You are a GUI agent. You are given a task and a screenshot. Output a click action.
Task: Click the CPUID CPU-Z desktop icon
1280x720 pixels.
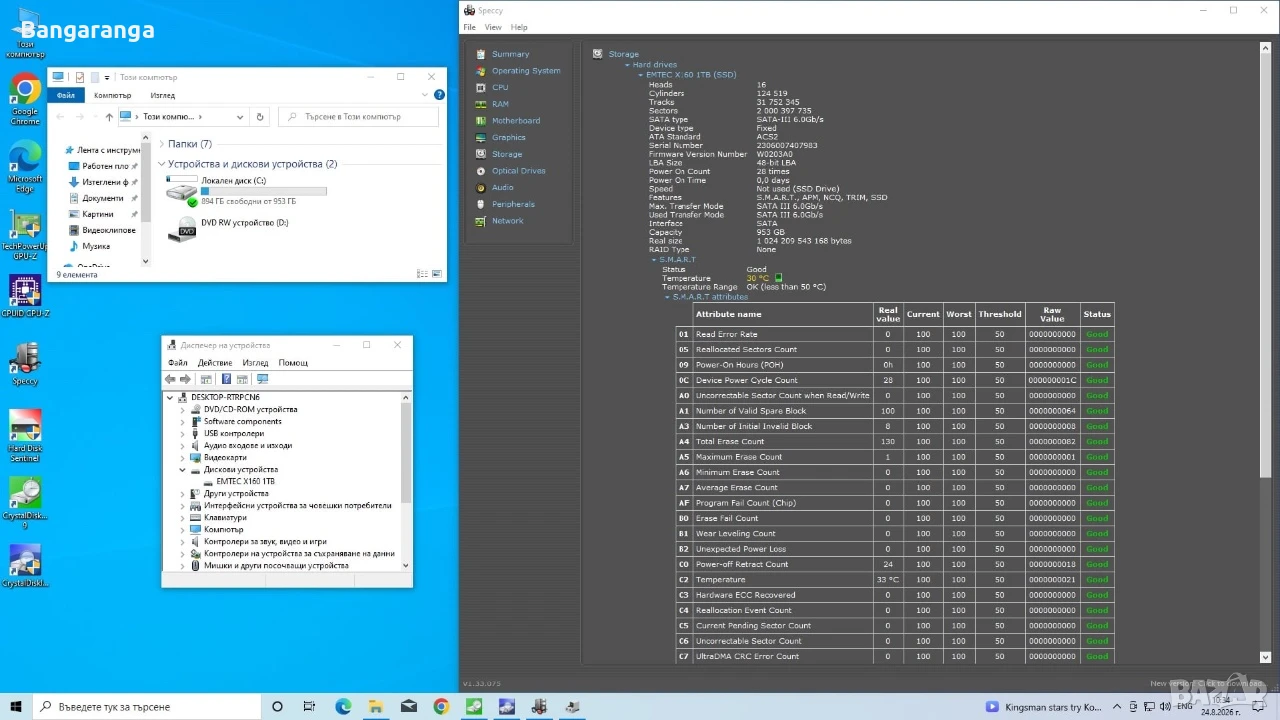pyautogui.click(x=25, y=297)
